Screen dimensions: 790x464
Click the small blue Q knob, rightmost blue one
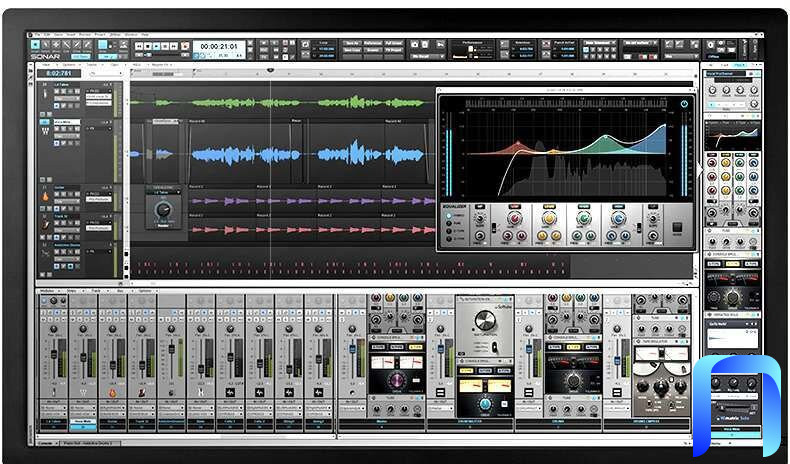625,236
